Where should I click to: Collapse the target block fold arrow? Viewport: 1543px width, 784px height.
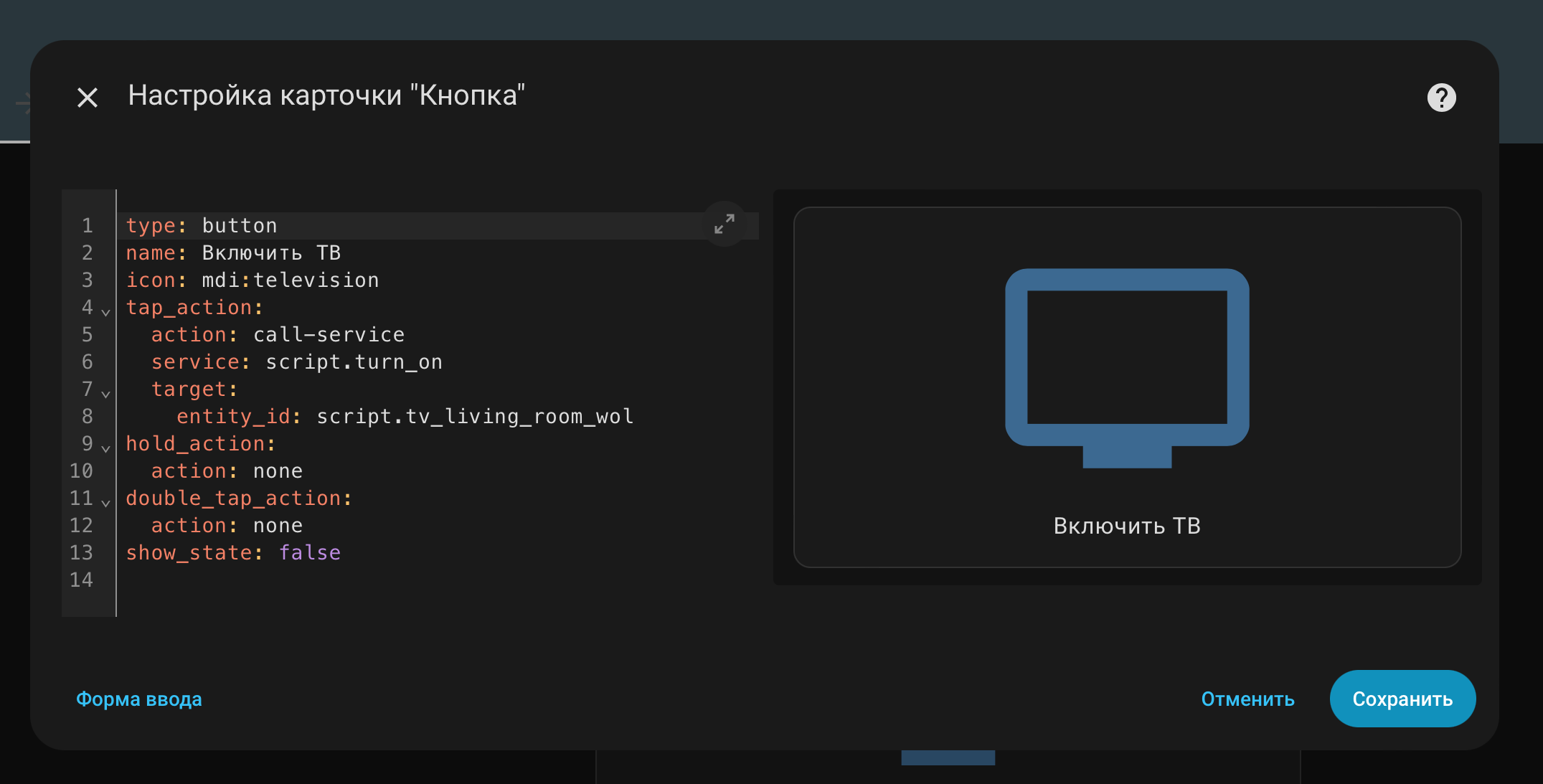(106, 394)
